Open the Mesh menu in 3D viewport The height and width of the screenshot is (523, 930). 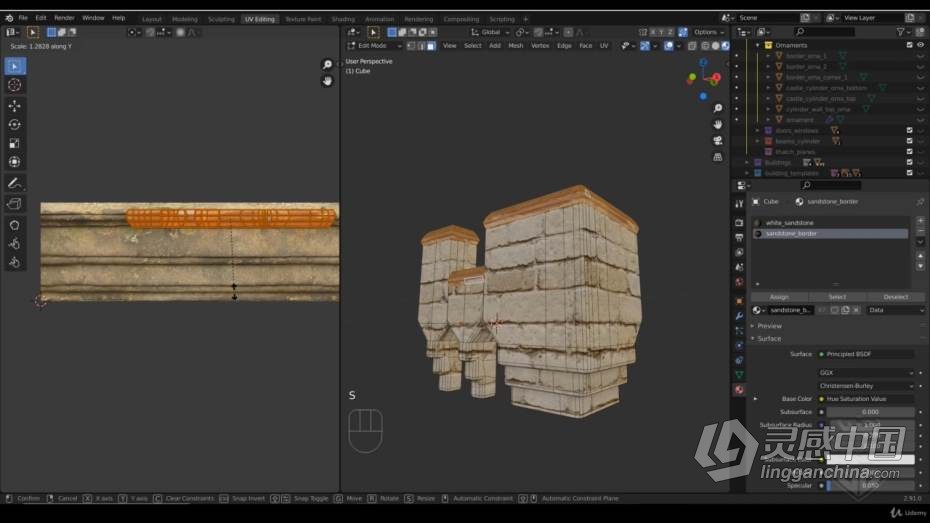[x=515, y=46]
